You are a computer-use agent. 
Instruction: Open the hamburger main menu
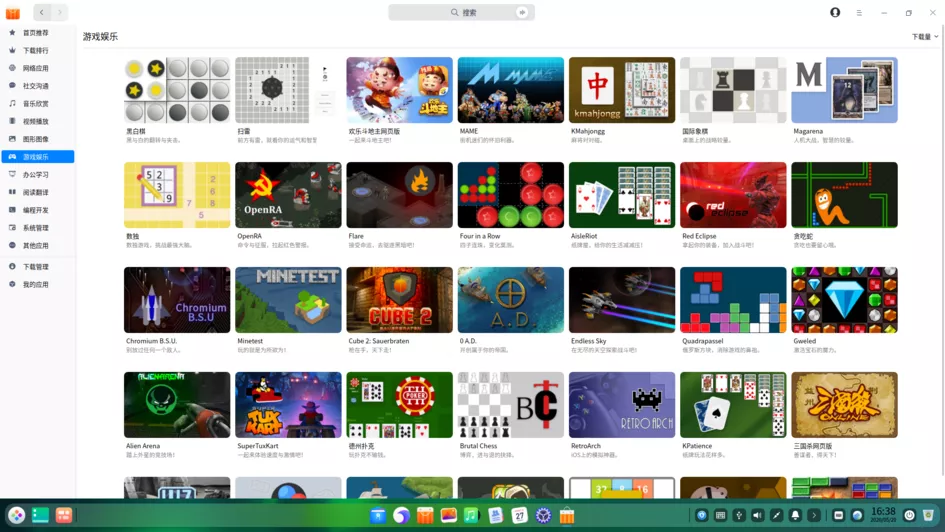[x=859, y=13]
